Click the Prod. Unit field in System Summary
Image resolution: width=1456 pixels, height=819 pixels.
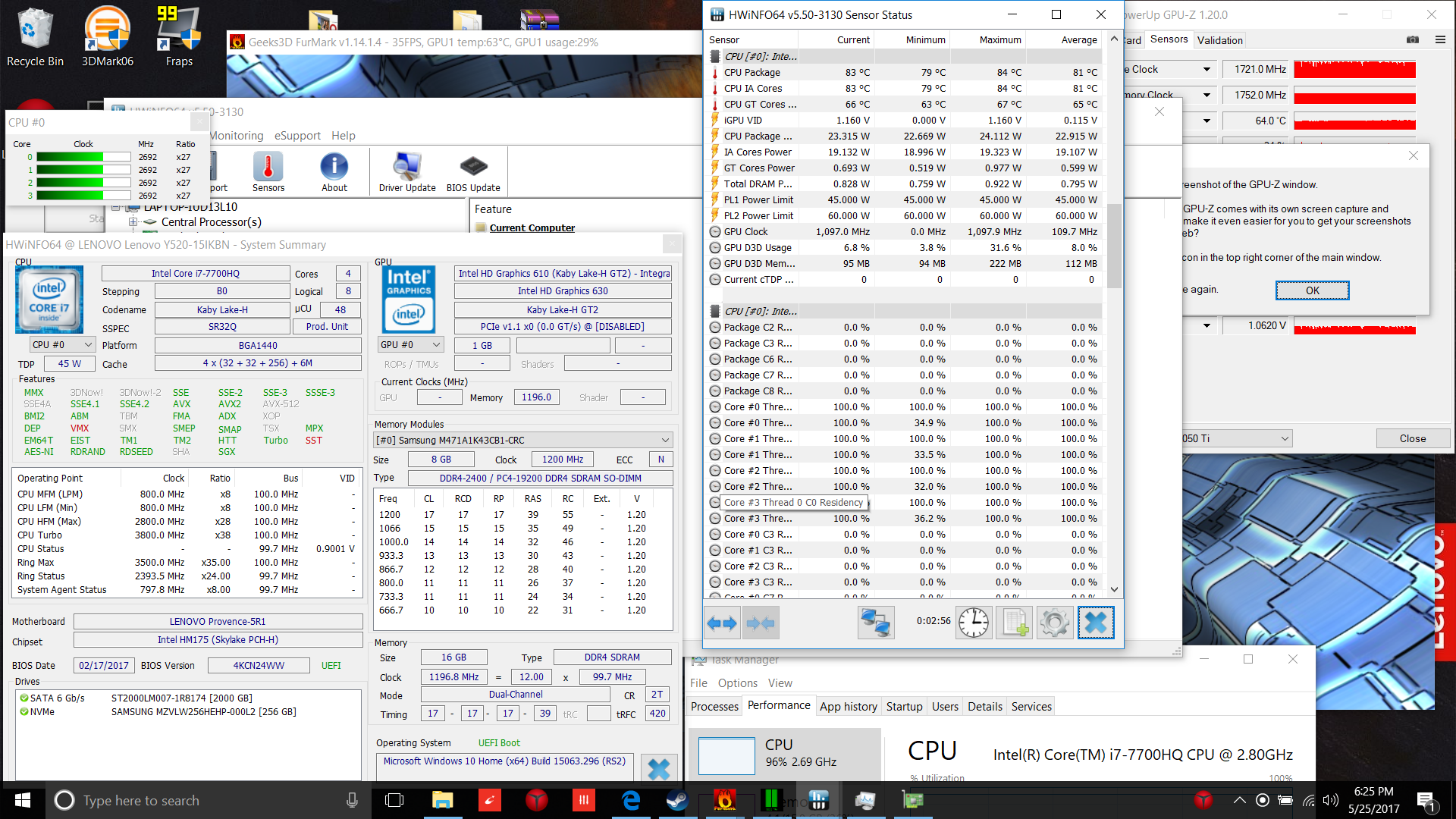(x=327, y=327)
